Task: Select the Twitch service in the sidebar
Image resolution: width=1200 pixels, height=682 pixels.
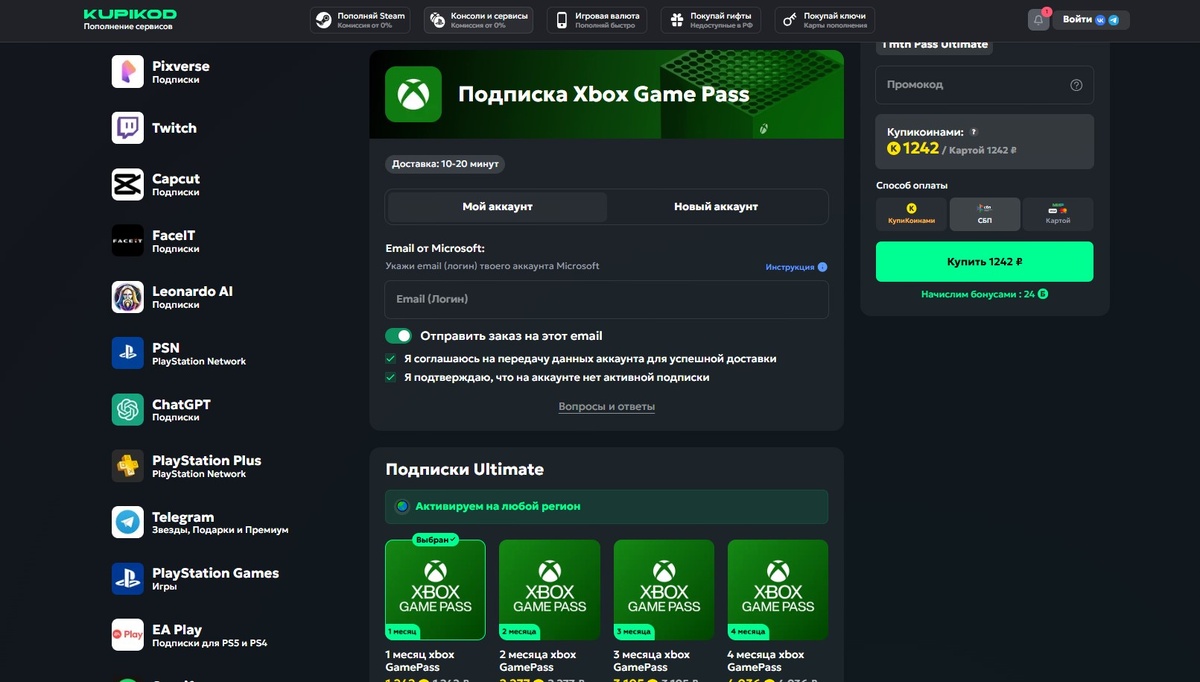Action: pos(127,128)
